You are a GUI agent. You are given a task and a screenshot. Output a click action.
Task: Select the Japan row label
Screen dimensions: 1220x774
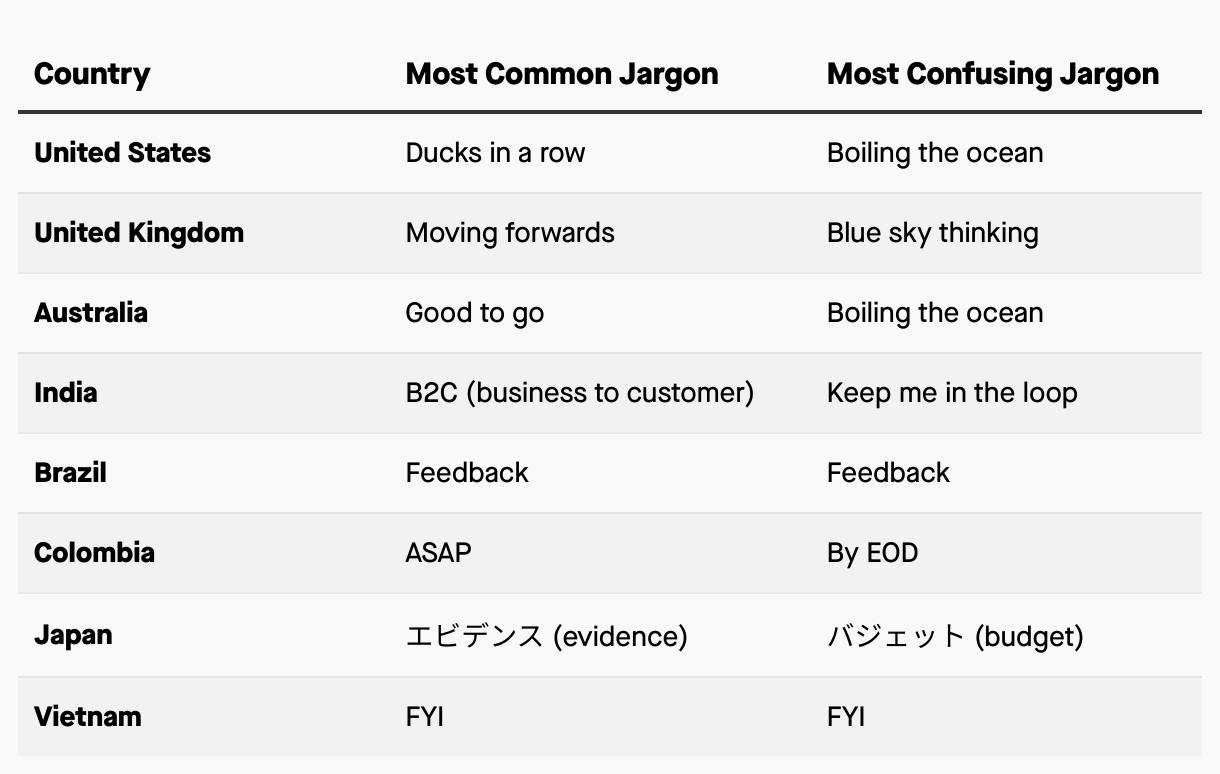point(73,635)
